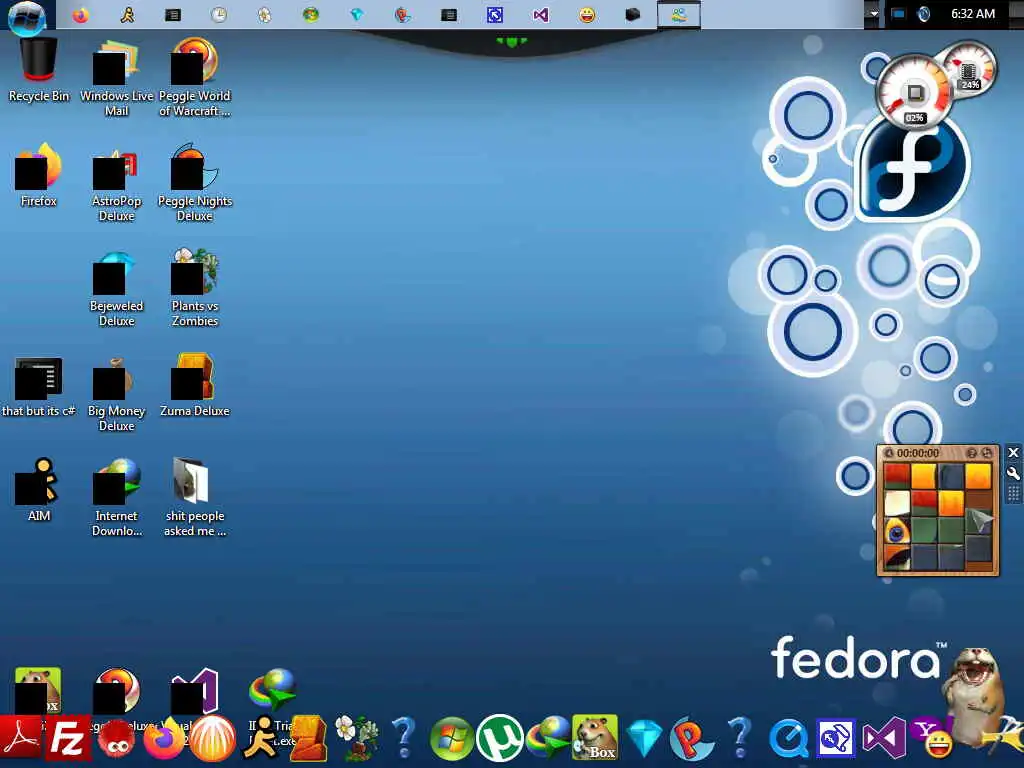Show hidden system tray icons
The image size is (1024, 768).
pos(874,14)
